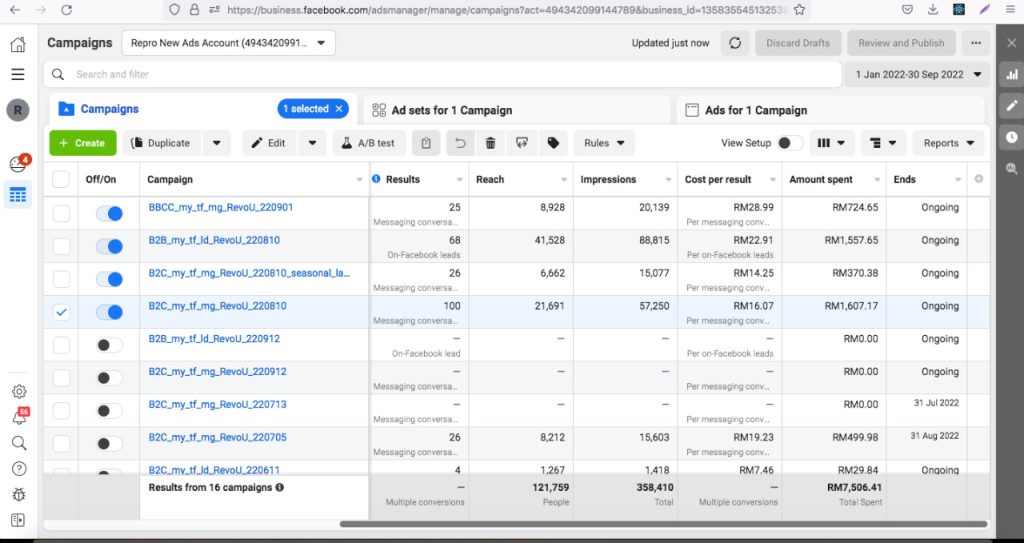The height and width of the screenshot is (543, 1024).
Task: Click the Edit button
Action: 269,143
